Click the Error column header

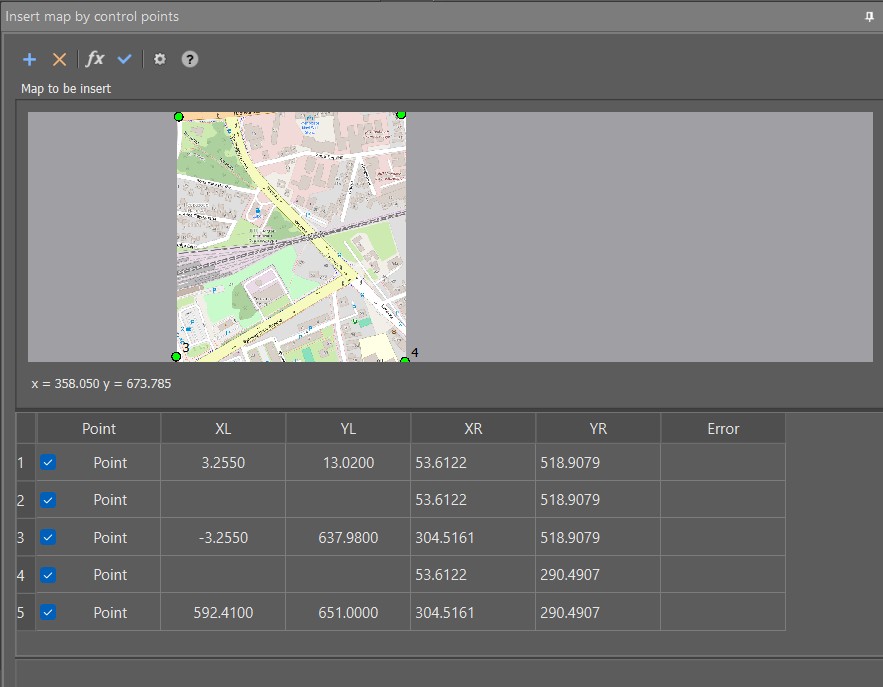click(722, 428)
